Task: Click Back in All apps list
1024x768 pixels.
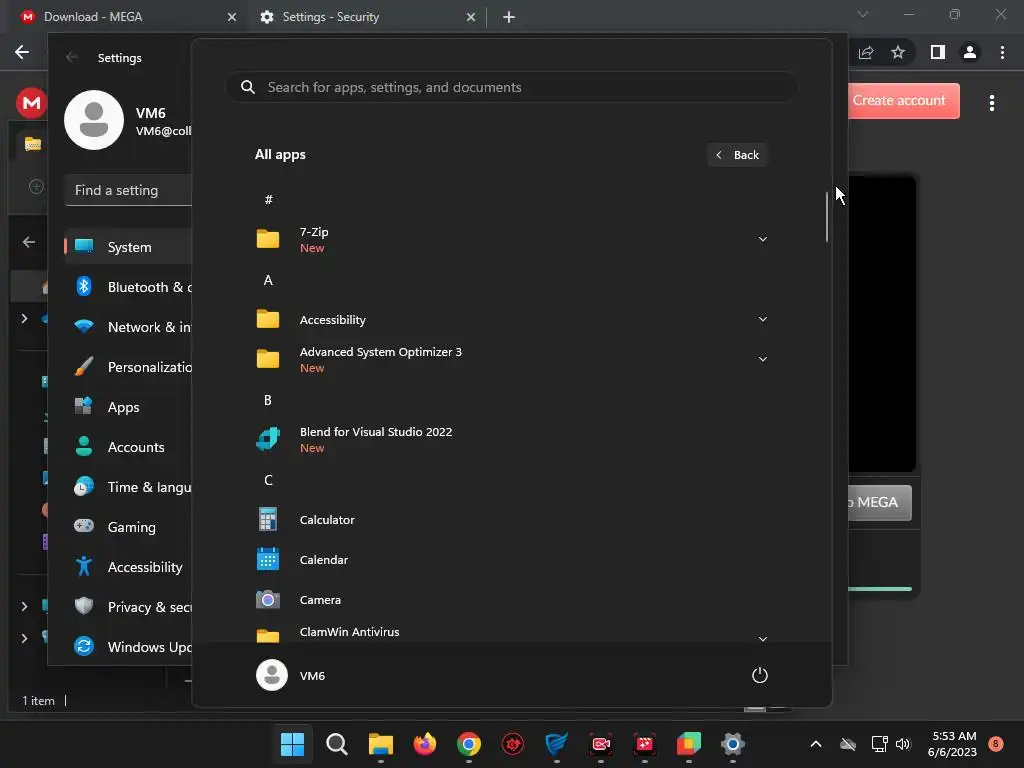Action: tap(737, 155)
